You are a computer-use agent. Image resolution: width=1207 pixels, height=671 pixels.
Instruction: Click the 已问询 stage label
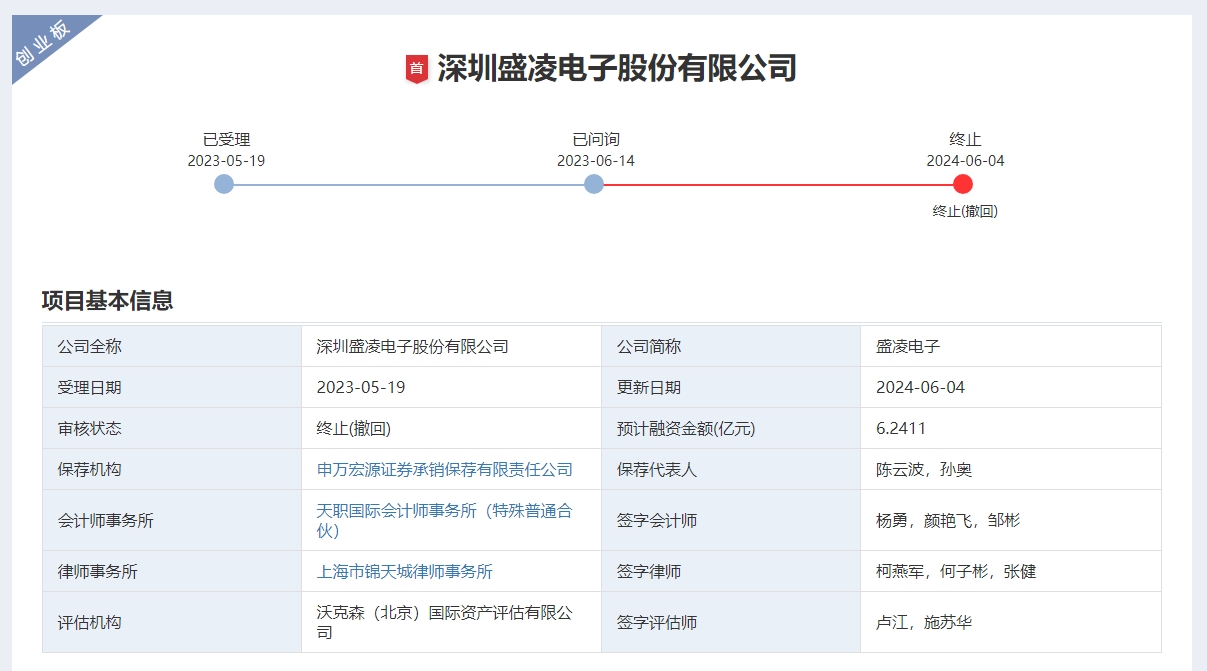pos(596,140)
